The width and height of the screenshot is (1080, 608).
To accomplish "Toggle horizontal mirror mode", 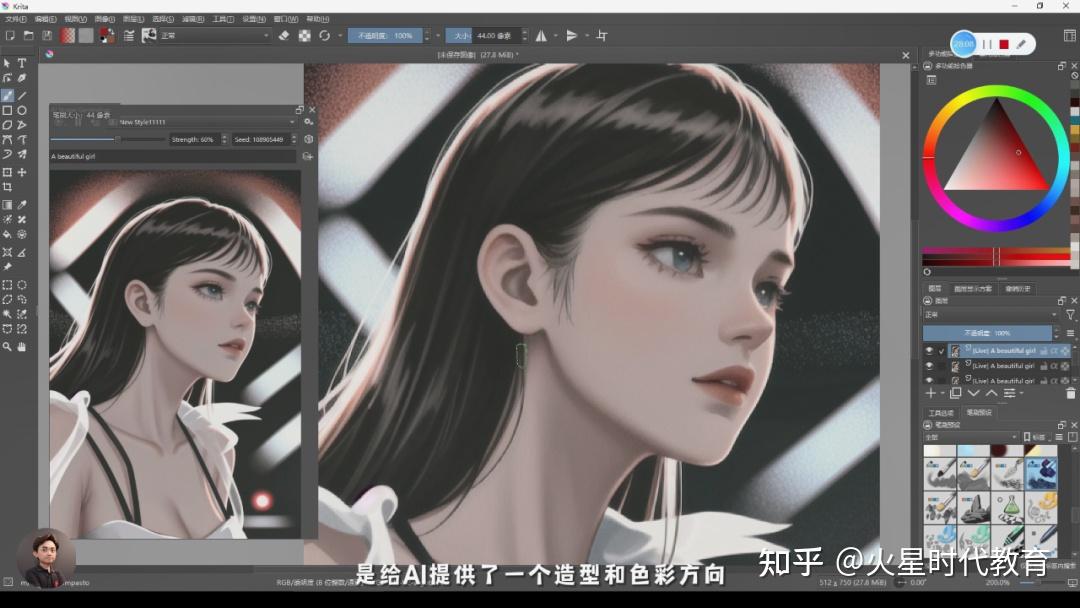I will click(542, 36).
